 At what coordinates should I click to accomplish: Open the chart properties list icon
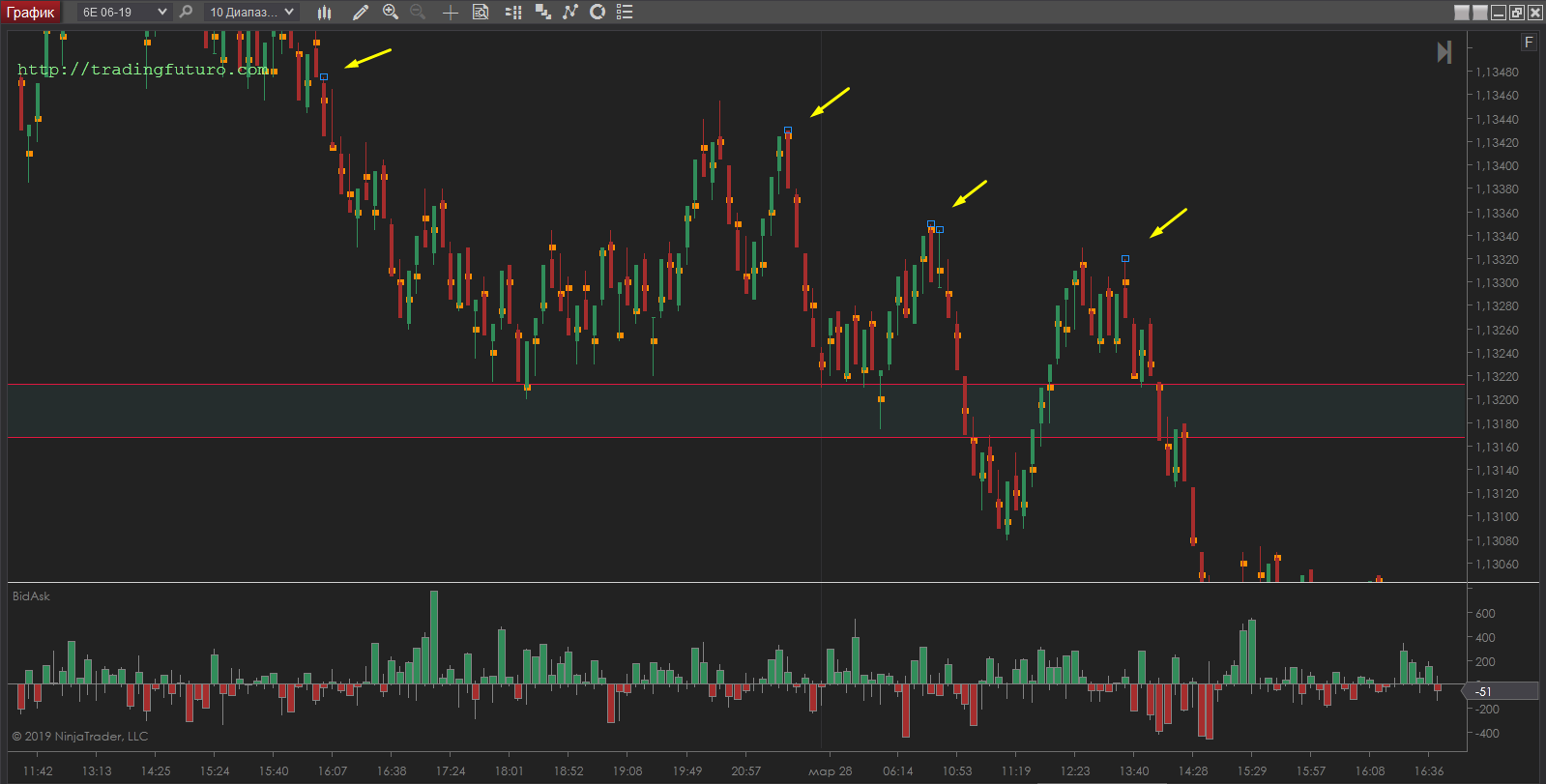625,12
